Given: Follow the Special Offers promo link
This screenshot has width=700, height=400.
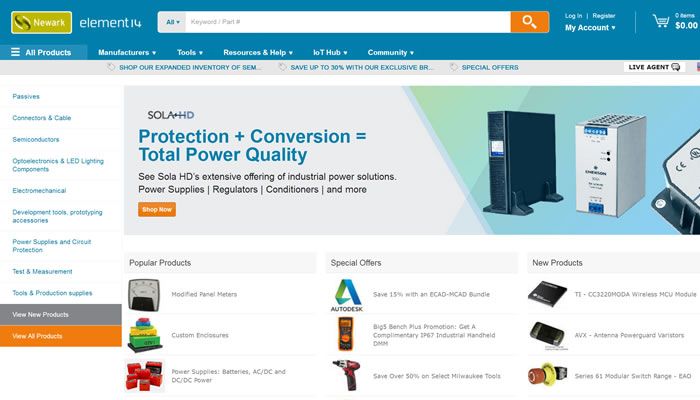Looking at the screenshot, I should click(490, 67).
